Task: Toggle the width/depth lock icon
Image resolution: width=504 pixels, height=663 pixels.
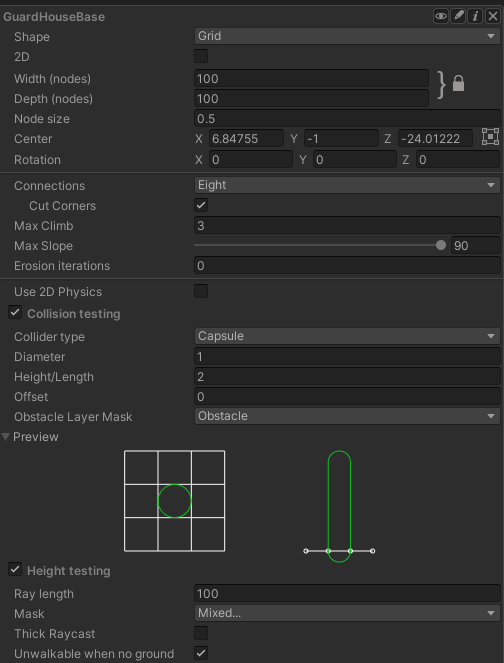Action: (x=458, y=83)
